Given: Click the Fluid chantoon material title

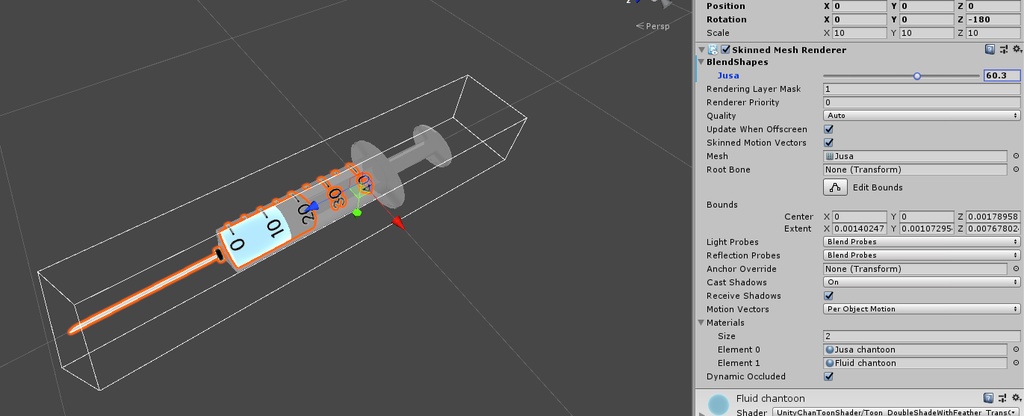Looking at the screenshot, I should (x=771, y=398).
